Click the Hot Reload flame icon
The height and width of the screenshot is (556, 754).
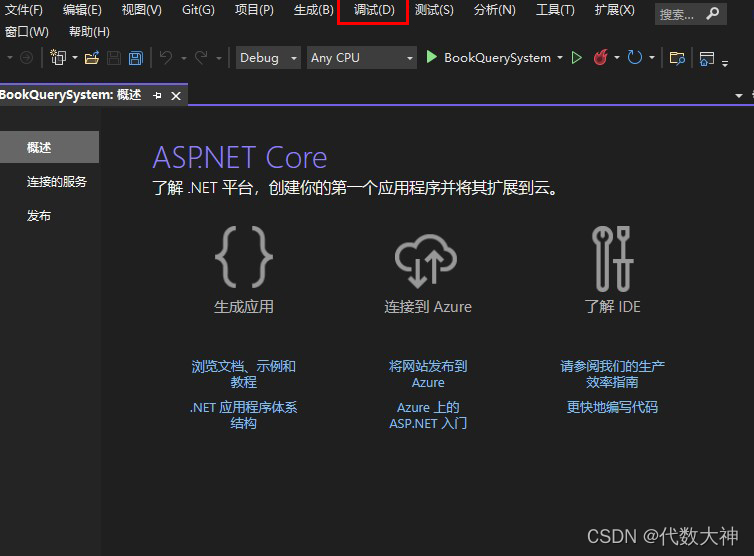pyautogui.click(x=601, y=57)
